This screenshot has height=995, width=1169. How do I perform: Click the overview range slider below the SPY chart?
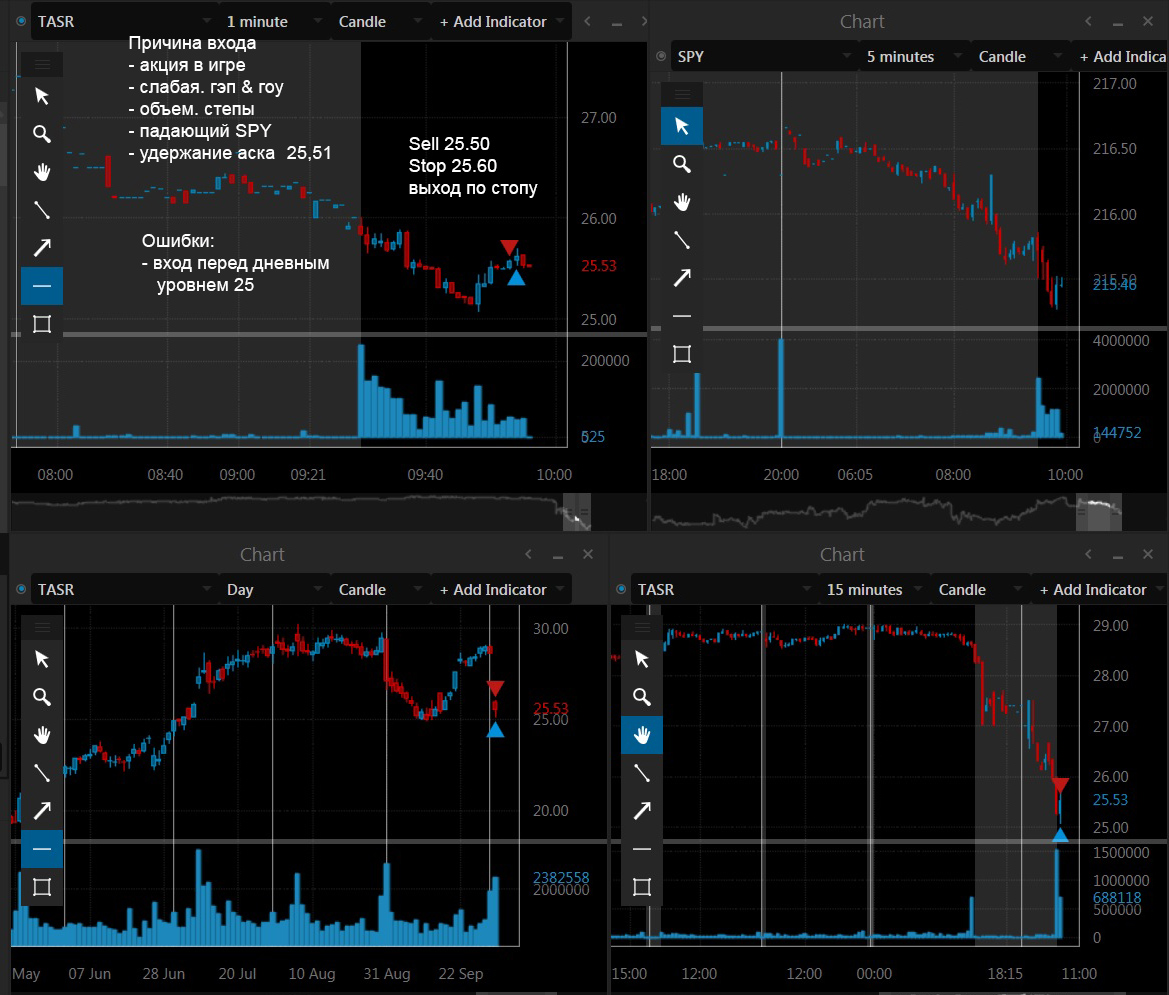(1098, 512)
